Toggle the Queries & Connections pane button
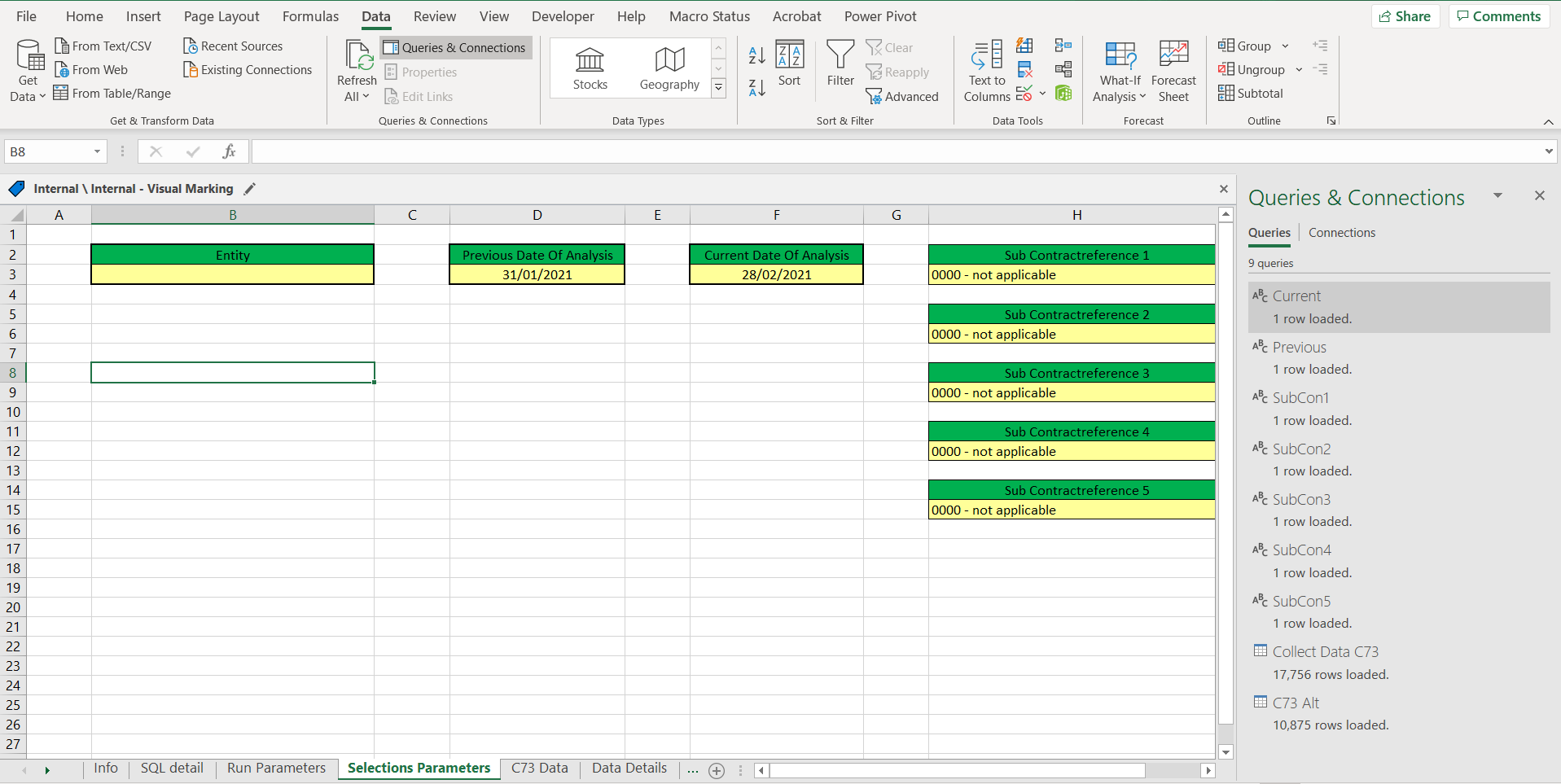 point(455,48)
